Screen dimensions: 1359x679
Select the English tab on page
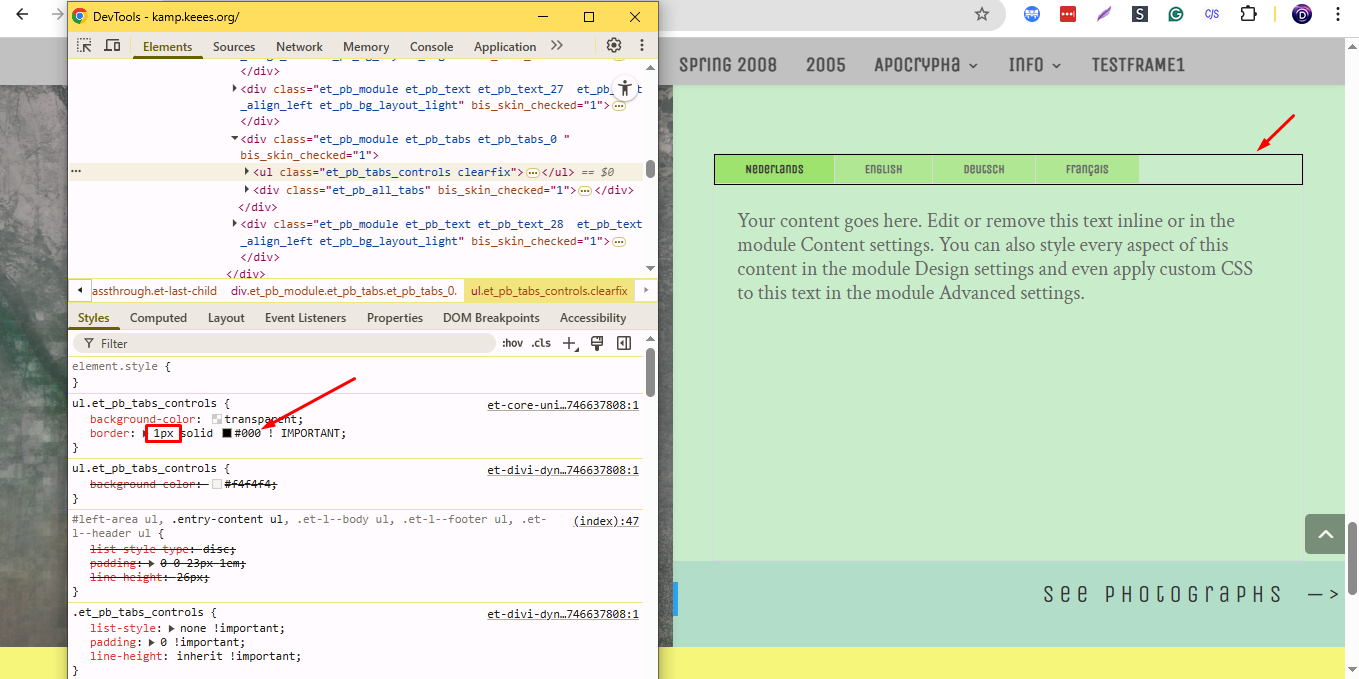click(883, 170)
